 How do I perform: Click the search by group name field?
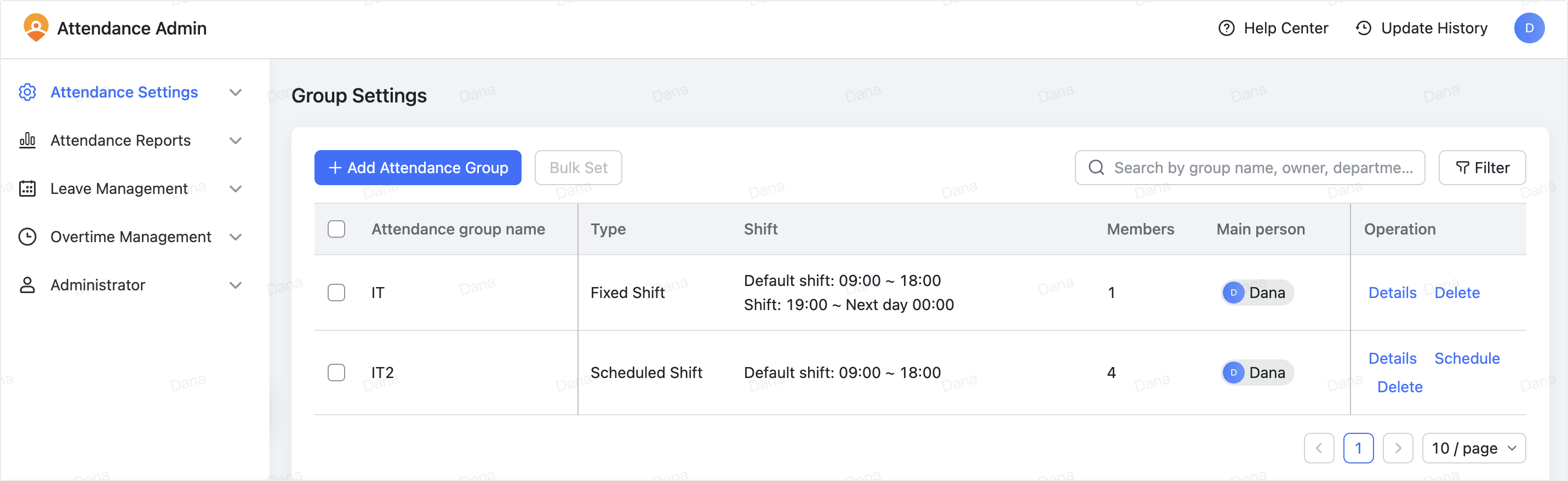(x=1248, y=168)
